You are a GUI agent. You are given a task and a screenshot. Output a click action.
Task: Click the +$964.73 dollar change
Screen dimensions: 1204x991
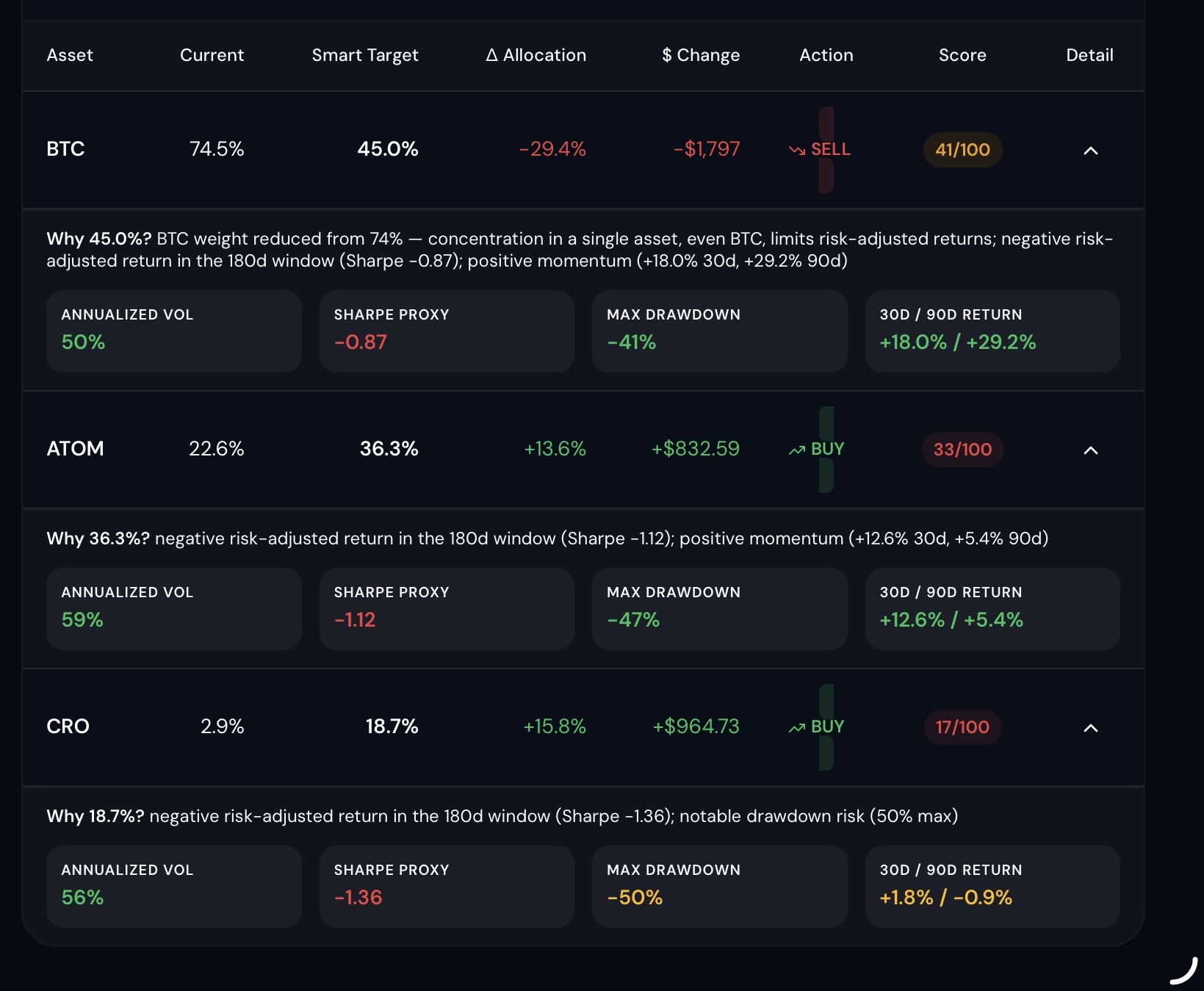(x=696, y=727)
